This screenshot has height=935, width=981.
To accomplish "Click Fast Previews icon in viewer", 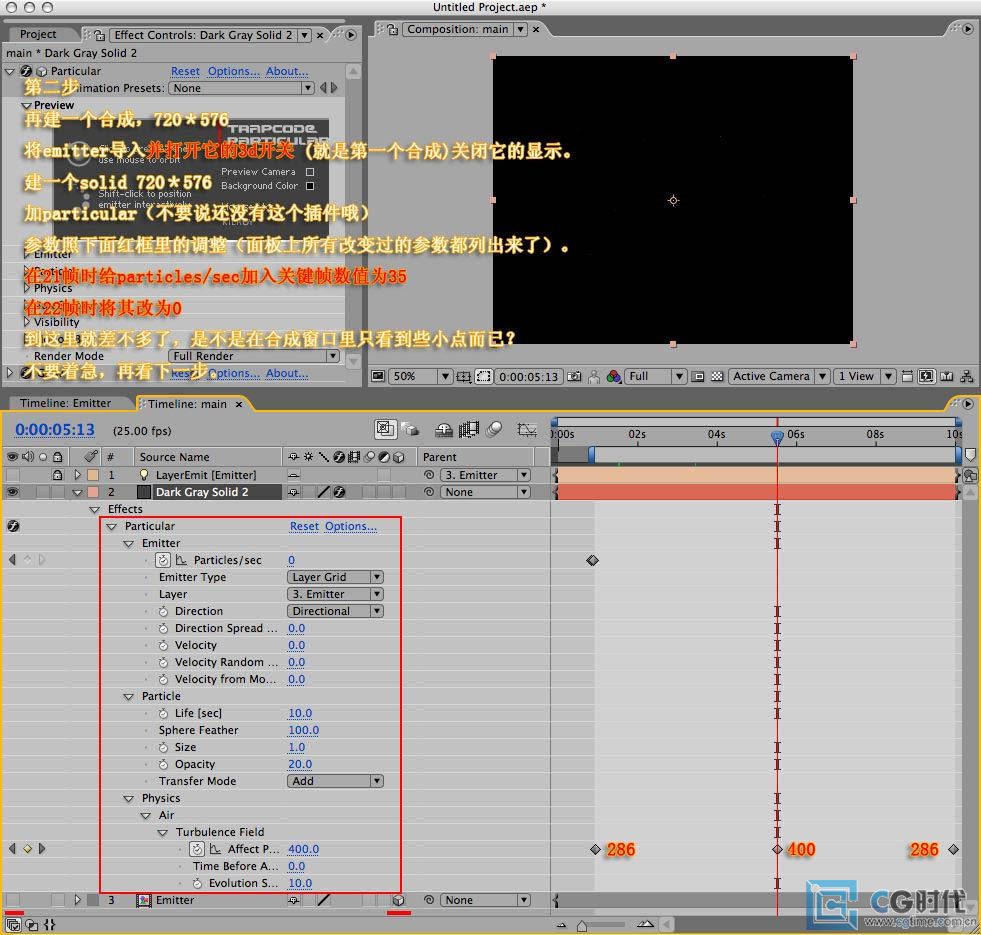I will [927, 376].
